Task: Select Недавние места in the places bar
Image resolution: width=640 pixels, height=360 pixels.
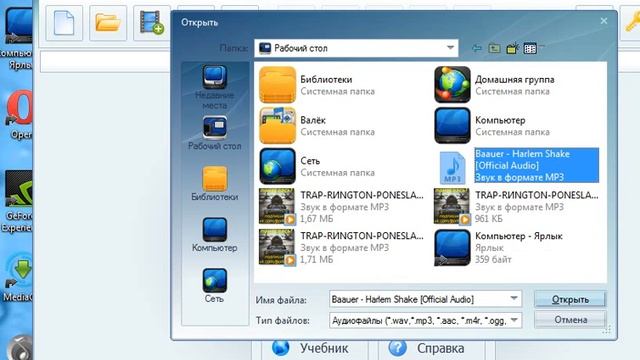Action: click(x=214, y=87)
